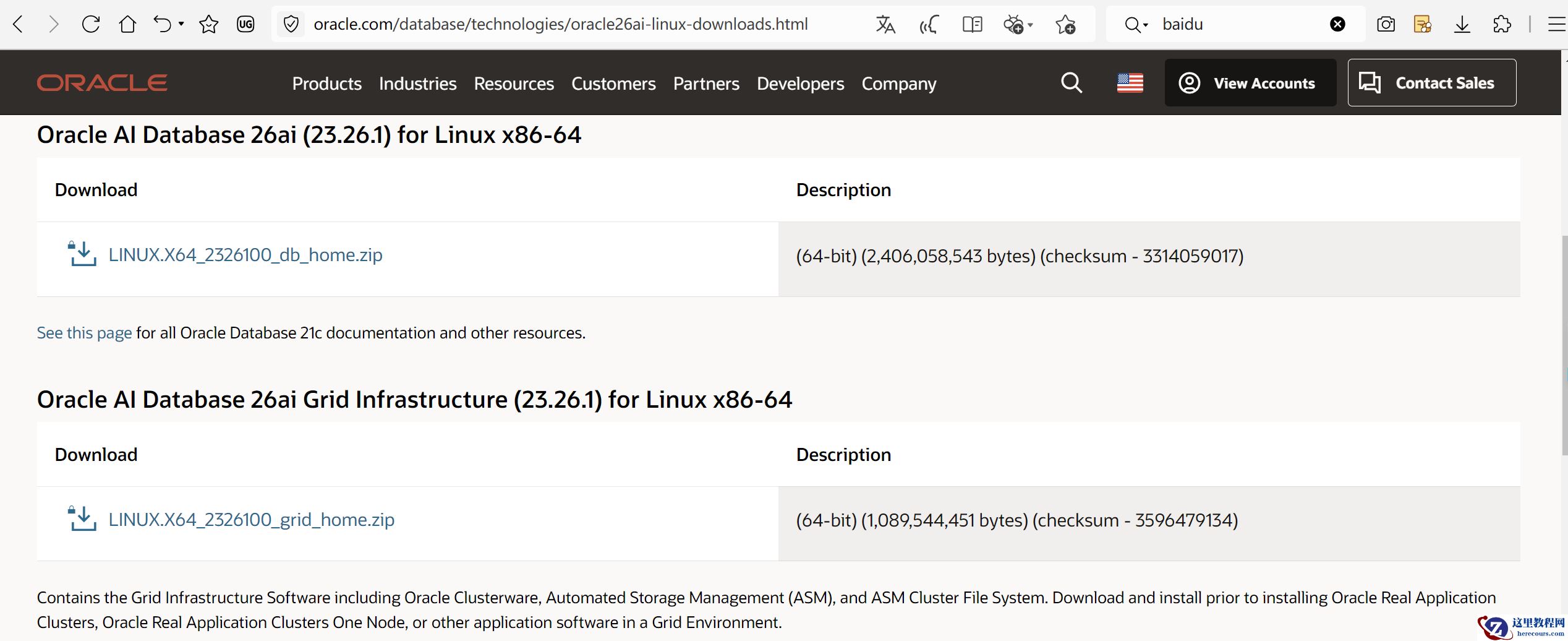Take screenshot with camera icon
Screen dimensions: 1568x641
(x=1386, y=24)
